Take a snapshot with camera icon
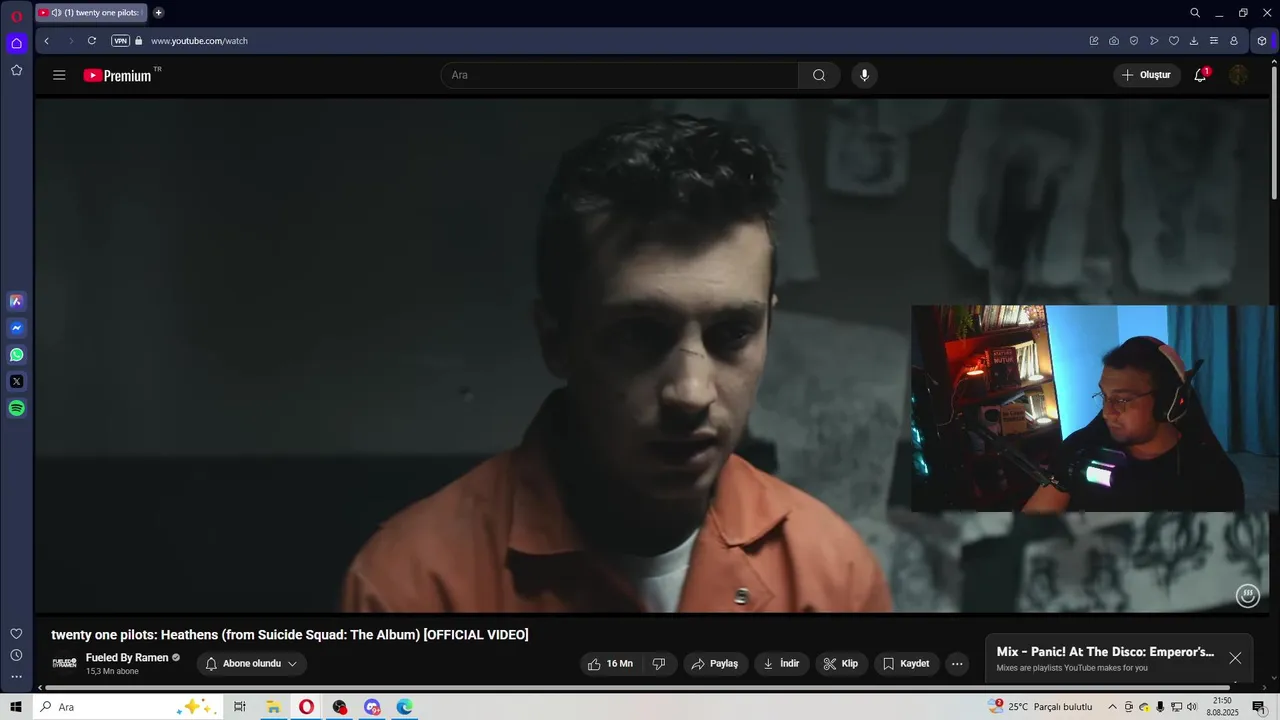This screenshot has height=720, width=1280. click(x=1114, y=41)
